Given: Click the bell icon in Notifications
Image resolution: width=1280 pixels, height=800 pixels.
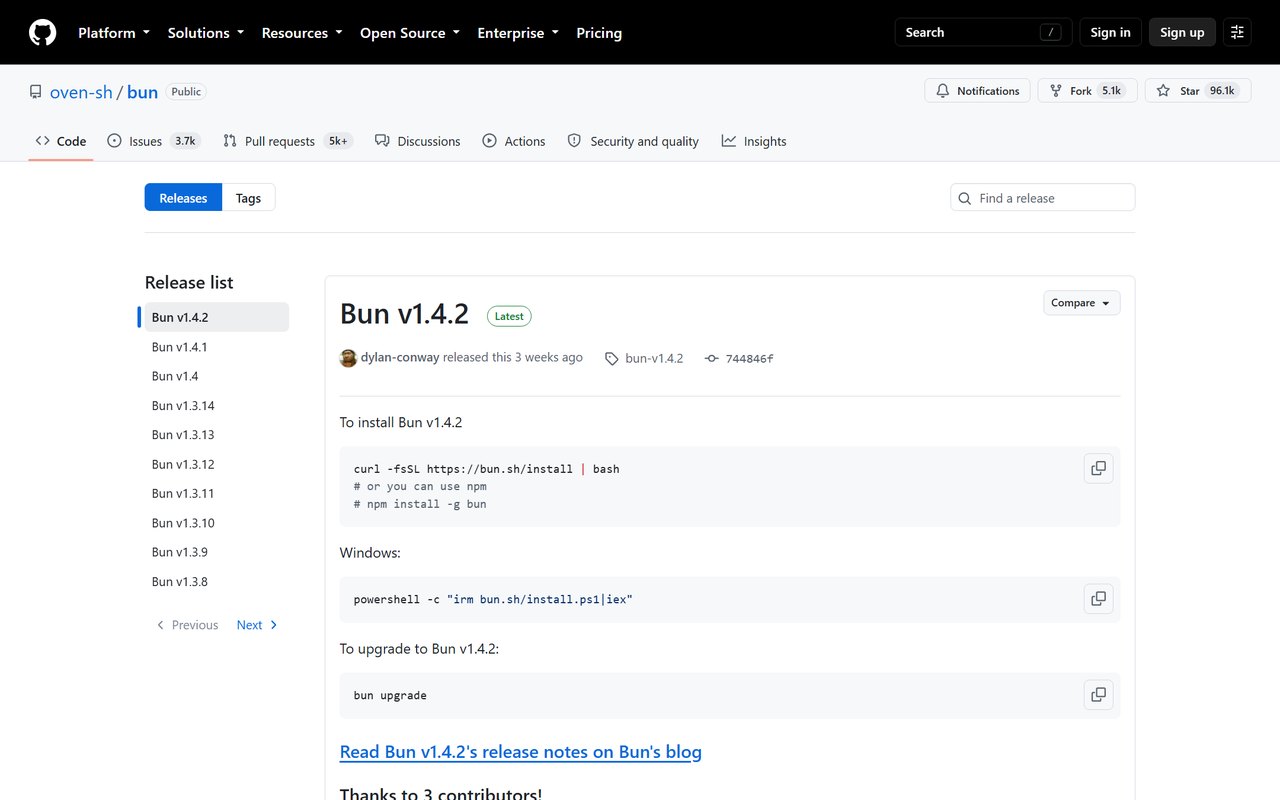Looking at the screenshot, I should coord(942,91).
